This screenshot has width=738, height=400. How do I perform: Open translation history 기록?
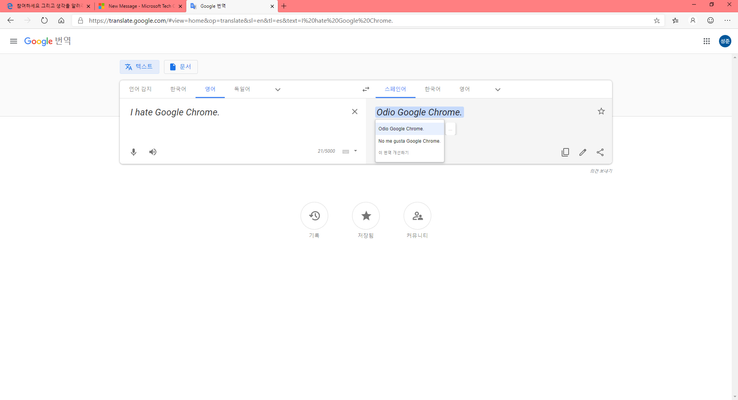[314, 216]
